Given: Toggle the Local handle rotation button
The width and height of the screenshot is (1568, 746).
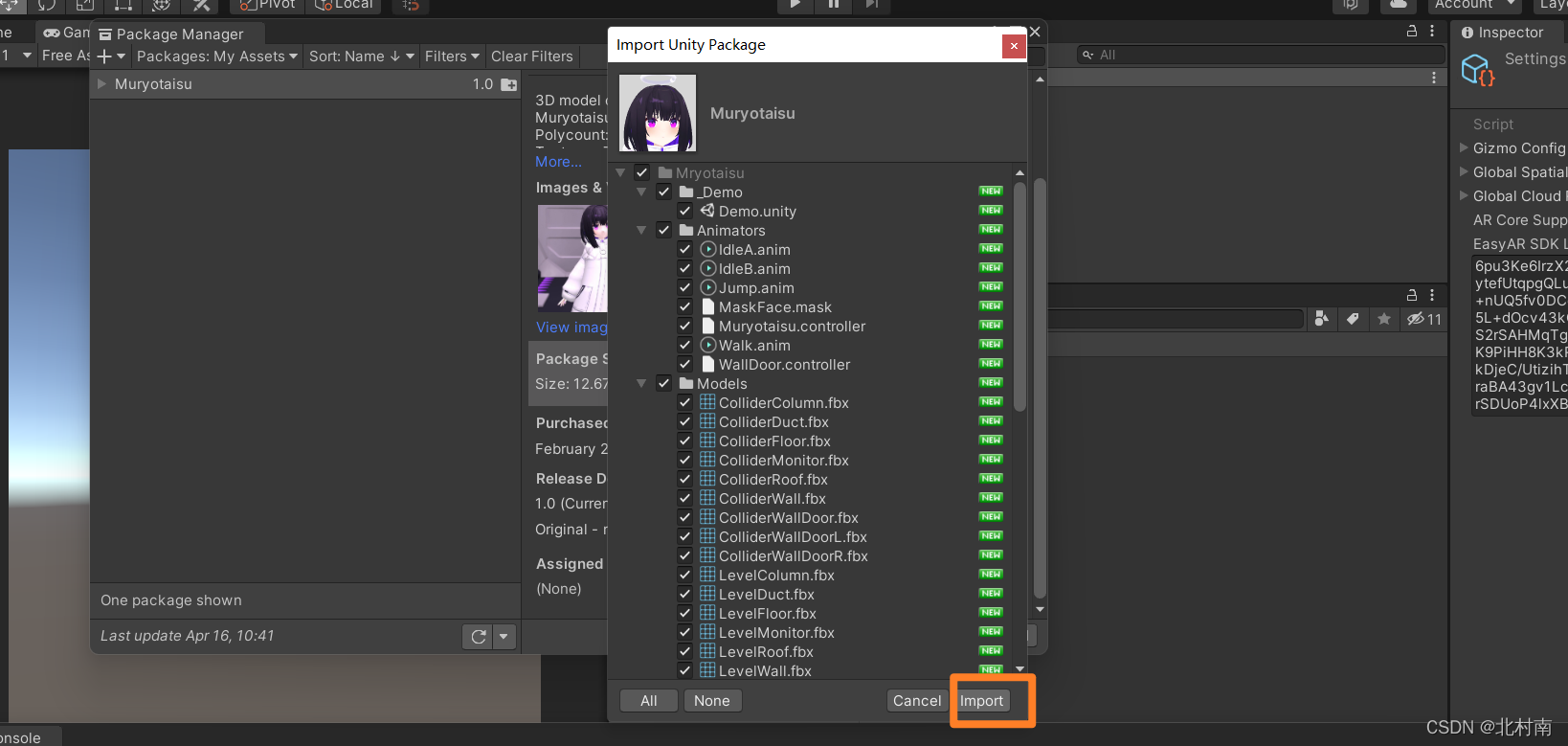Looking at the screenshot, I should [x=344, y=5].
